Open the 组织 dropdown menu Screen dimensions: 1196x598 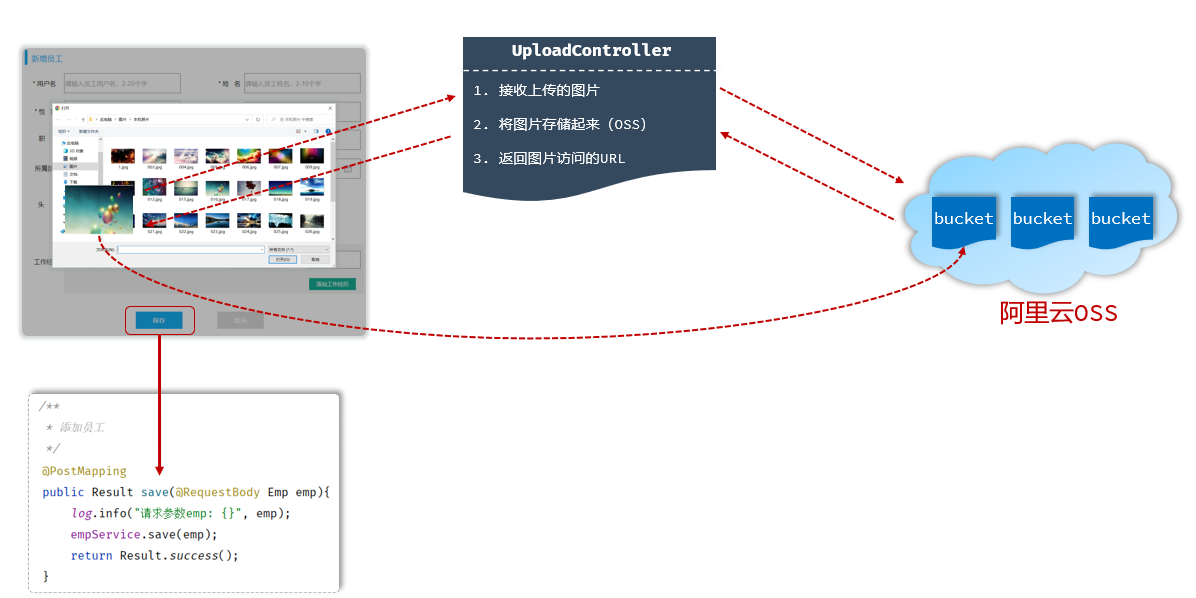pos(64,131)
